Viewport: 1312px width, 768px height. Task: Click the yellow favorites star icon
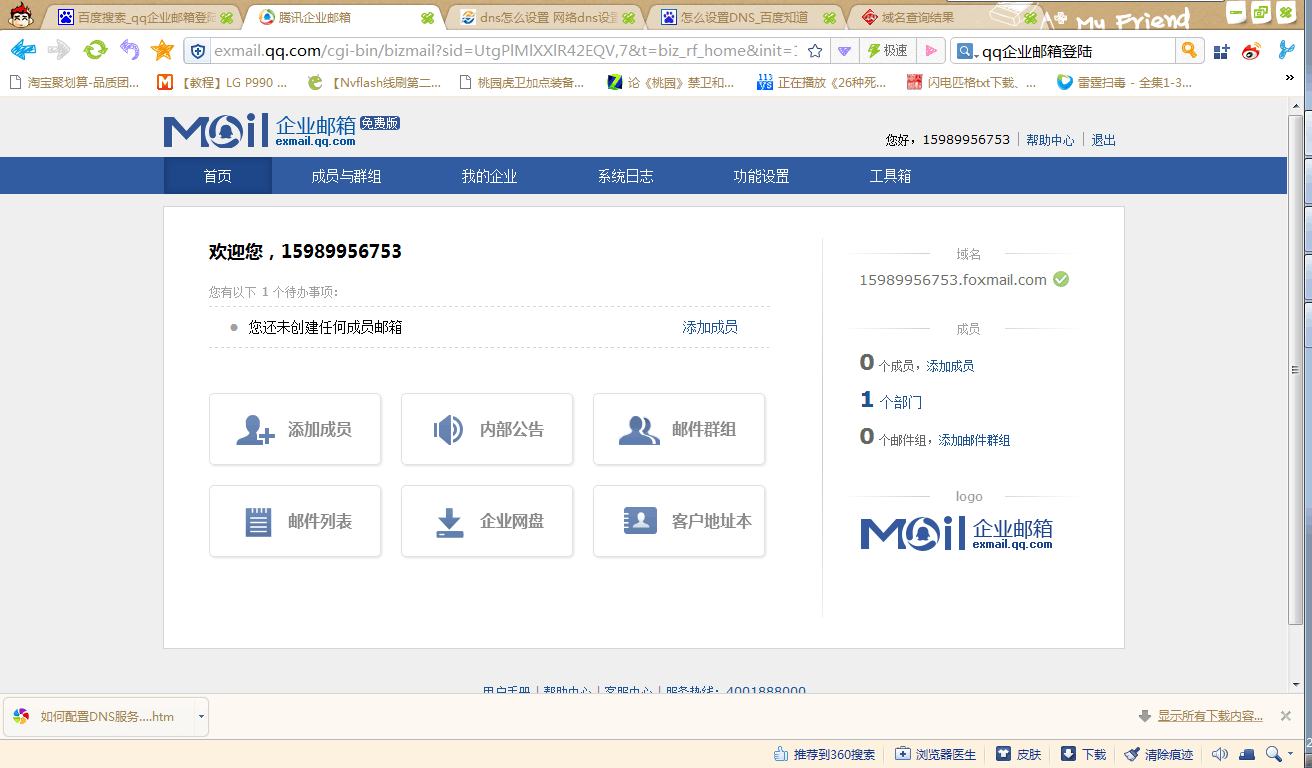coord(162,50)
